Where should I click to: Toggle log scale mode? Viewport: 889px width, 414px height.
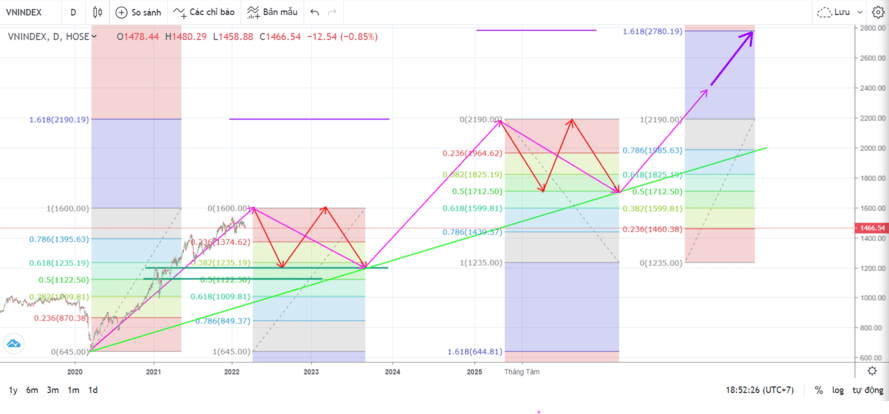point(838,390)
